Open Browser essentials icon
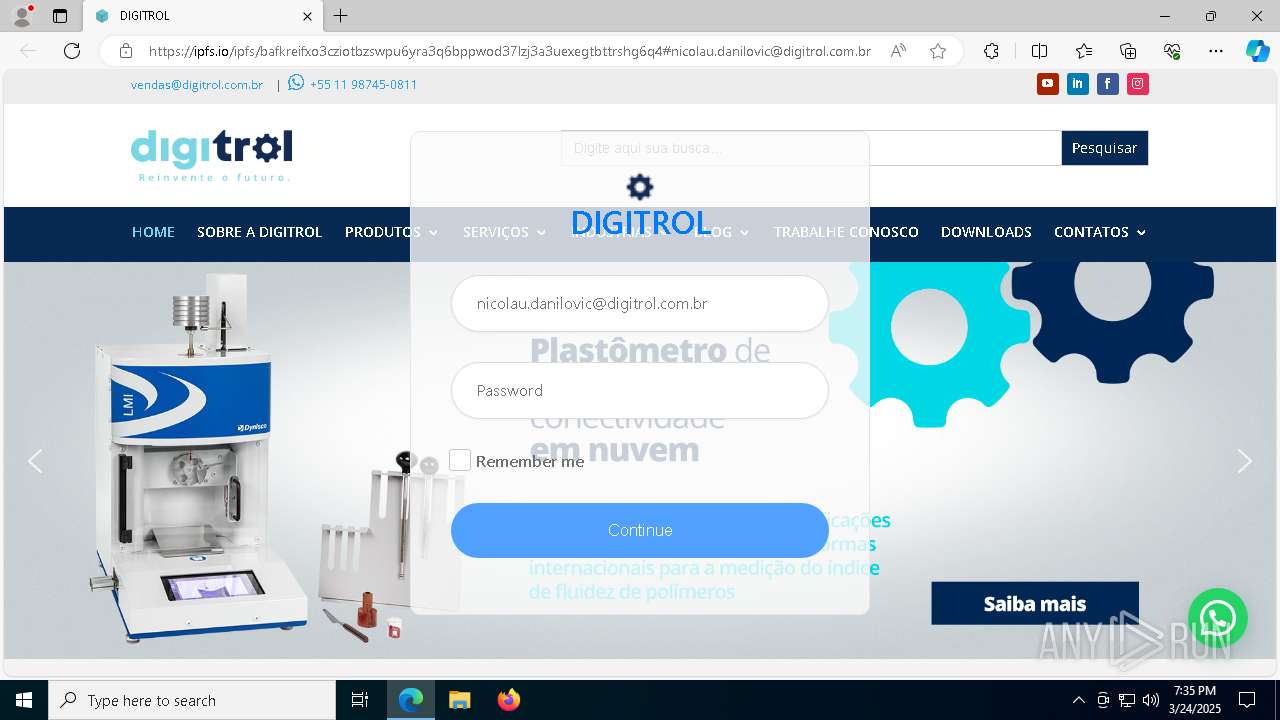This screenshot has height=720, width=1280. (1172, 51)
